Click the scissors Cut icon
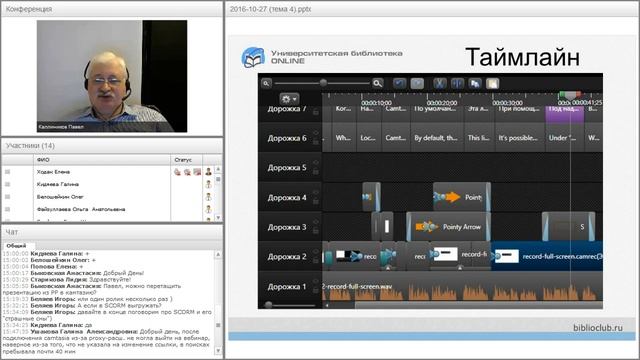Screen dimensions: 640x360 coord(440,84)
